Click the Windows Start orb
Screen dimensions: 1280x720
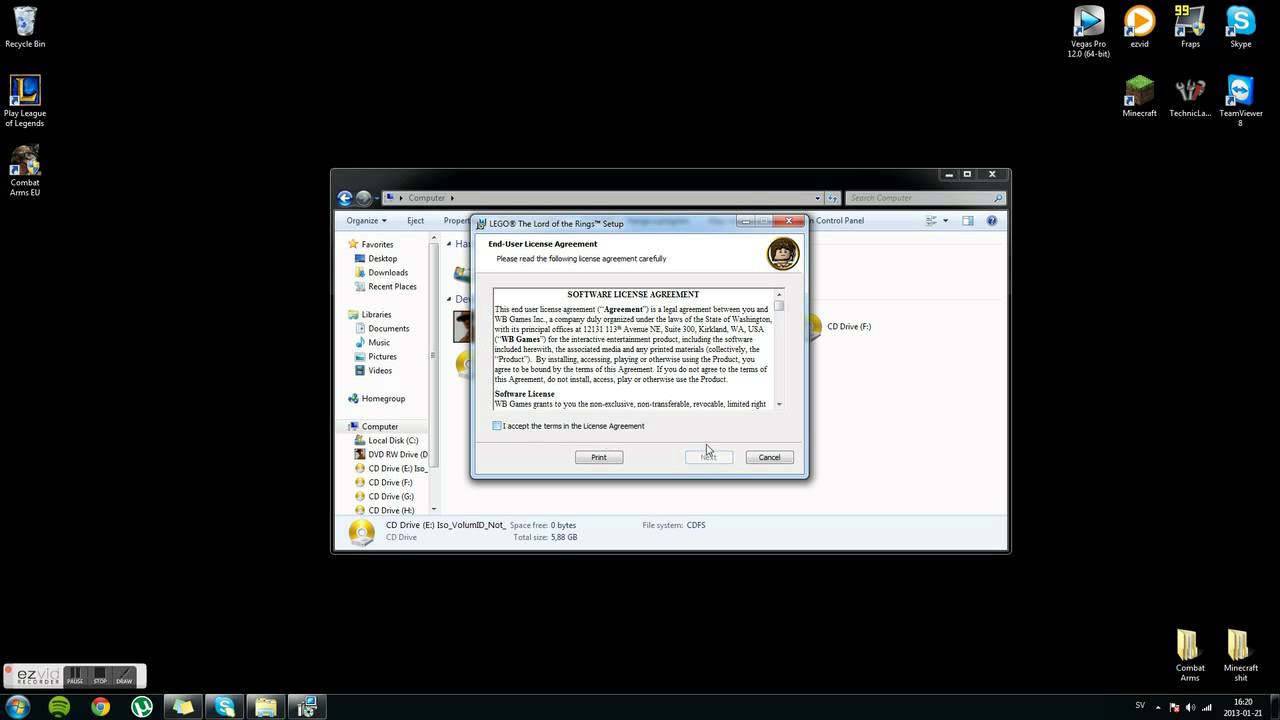point(17,706)
